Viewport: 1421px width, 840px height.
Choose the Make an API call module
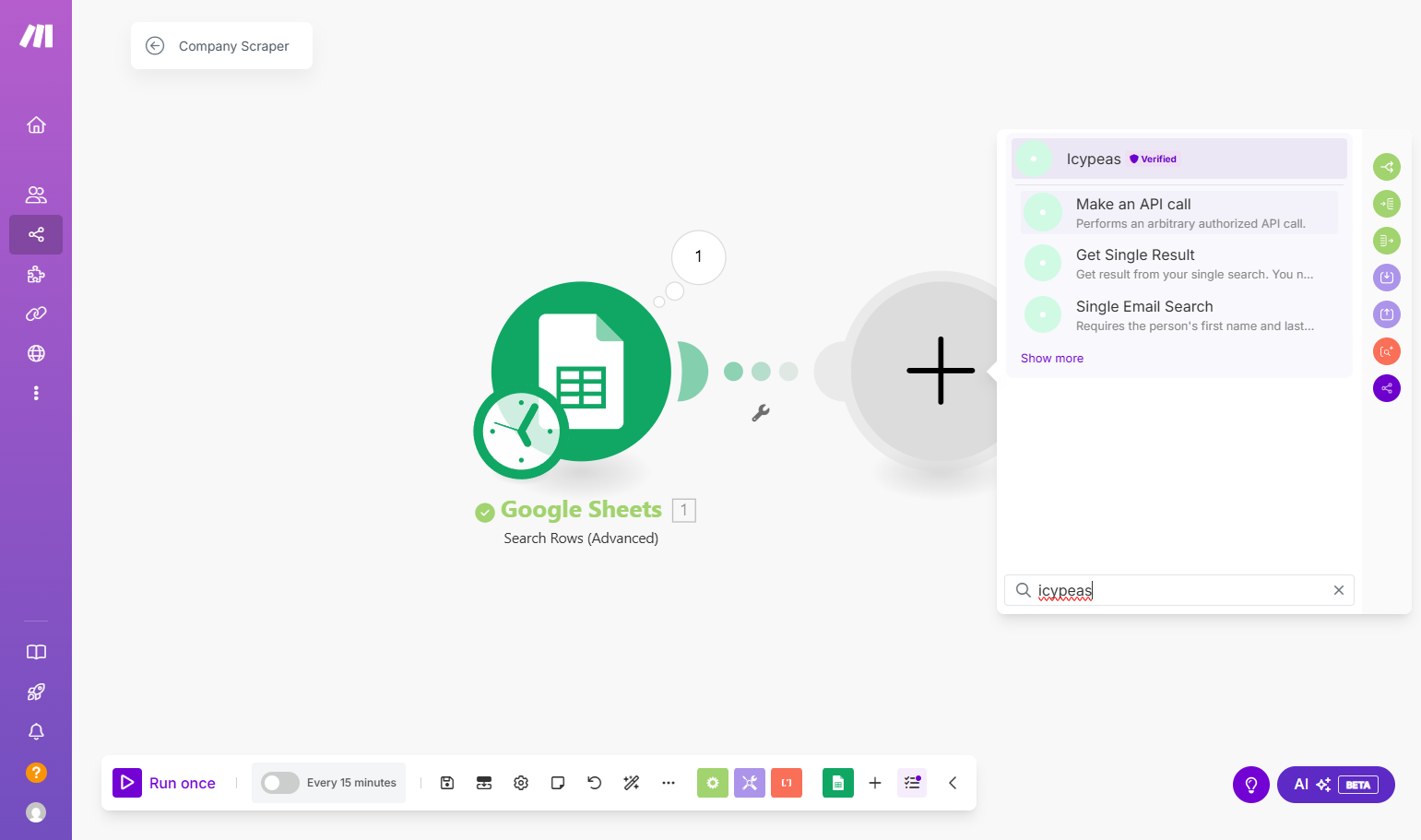tap(1179, 212)
